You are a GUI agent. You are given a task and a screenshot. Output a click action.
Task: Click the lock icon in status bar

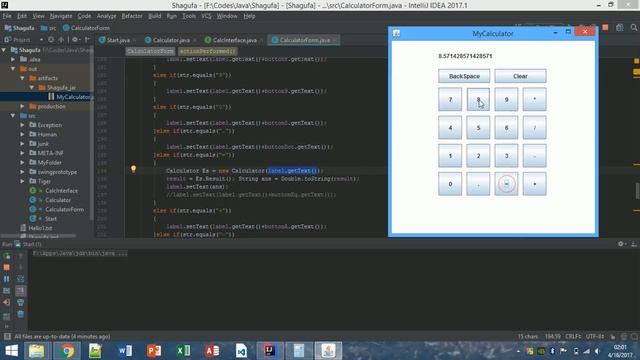coord(613,336)
